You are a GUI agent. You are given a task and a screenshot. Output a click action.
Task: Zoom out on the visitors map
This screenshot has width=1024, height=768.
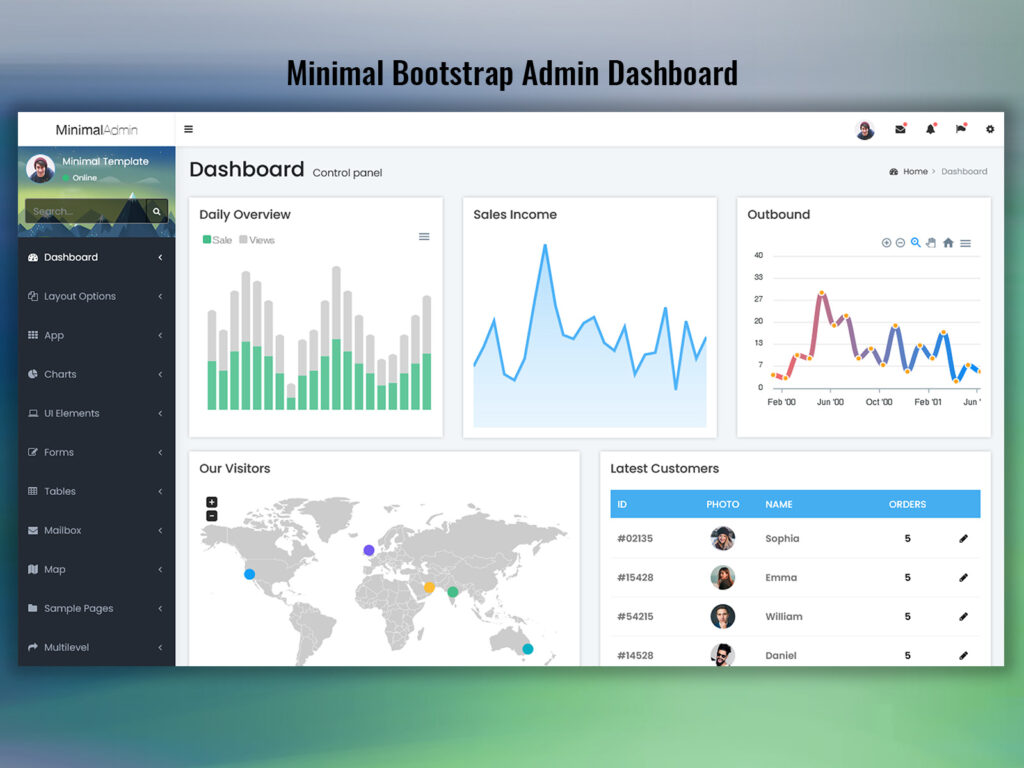[212, 516]
